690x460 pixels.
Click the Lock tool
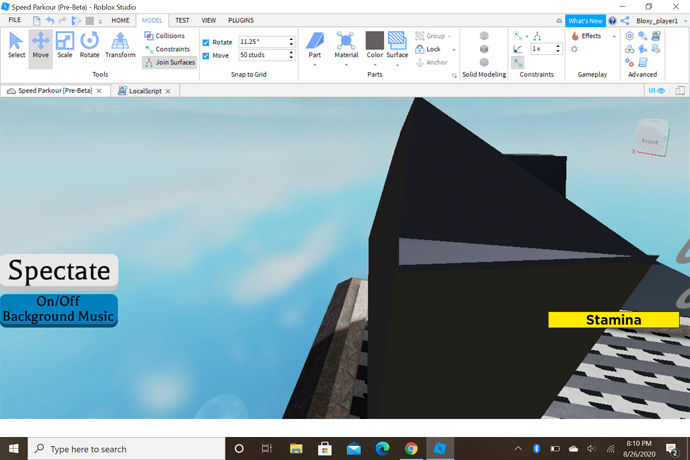(x=428, y=49)
